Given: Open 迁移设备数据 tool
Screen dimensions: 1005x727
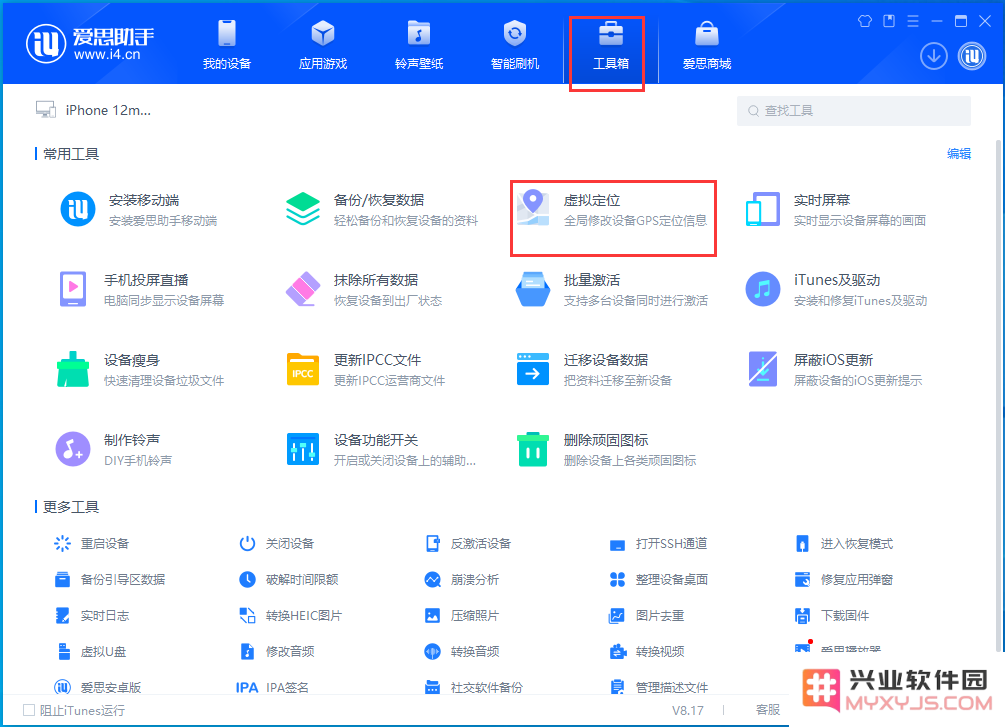Looking at the screenshot, I should pyautogui.click(x=595, y=370).
